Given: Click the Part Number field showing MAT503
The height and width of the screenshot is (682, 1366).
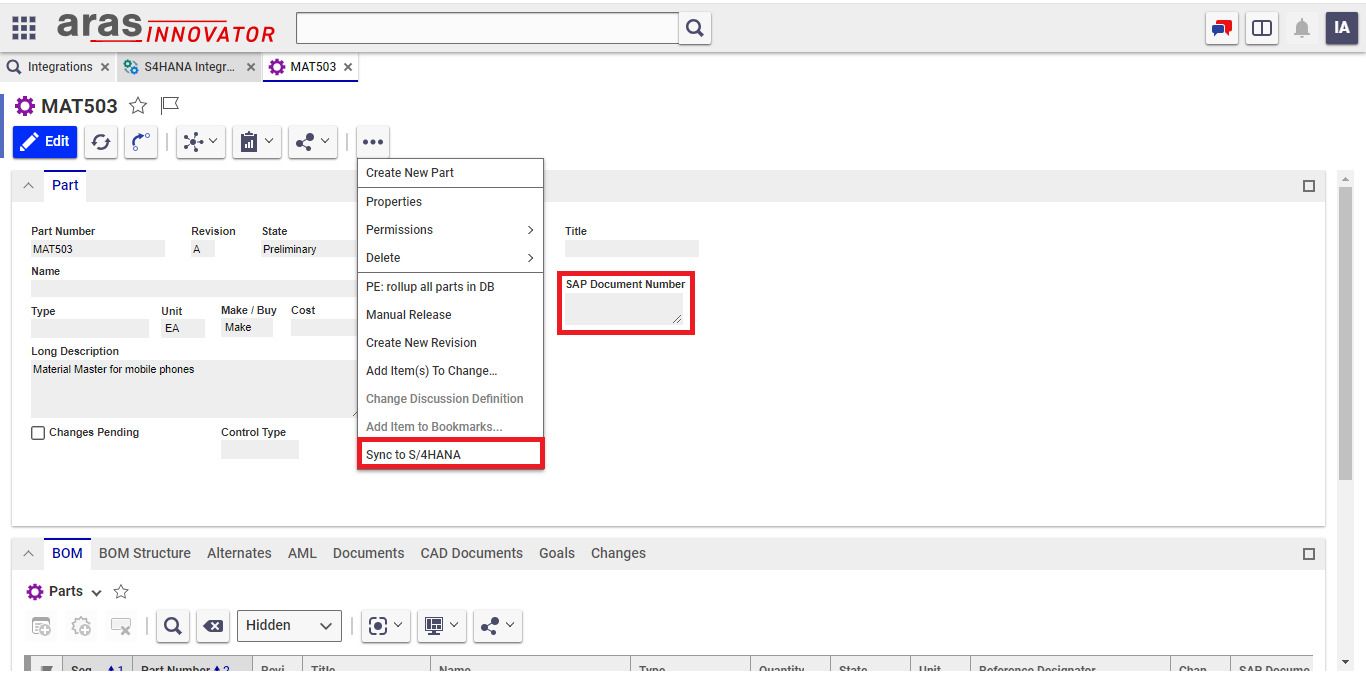Looking at the screenshot, I should click(x=98, y=249).
